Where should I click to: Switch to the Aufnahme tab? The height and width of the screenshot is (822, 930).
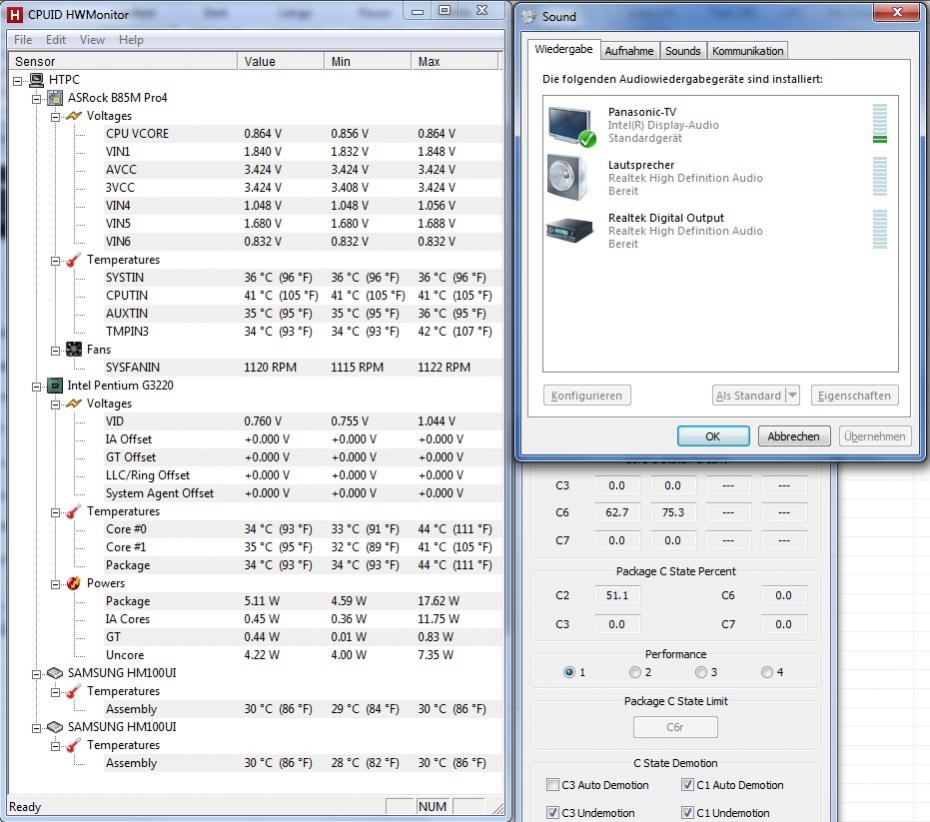coord(629,51)
